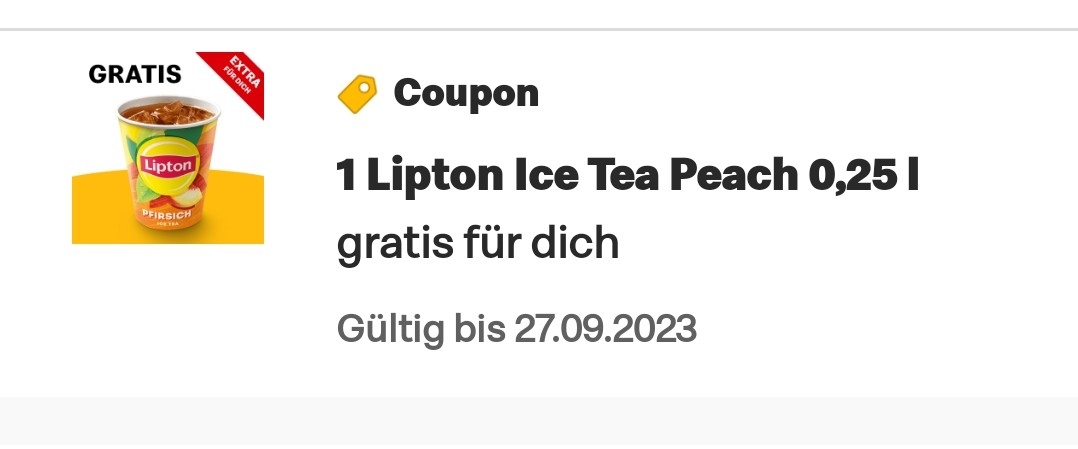This screenshot has height=449, width=1078.
Task: Tap the word Peach in the title
Action: [x=734, y=176]
